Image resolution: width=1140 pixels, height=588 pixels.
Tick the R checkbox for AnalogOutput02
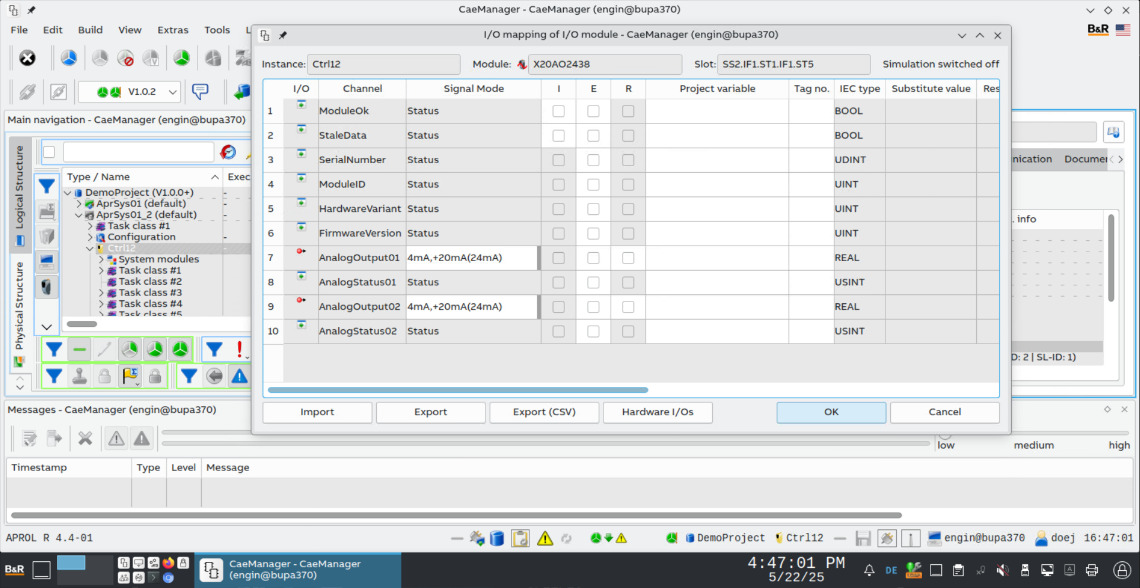click(x=628, y=307)
